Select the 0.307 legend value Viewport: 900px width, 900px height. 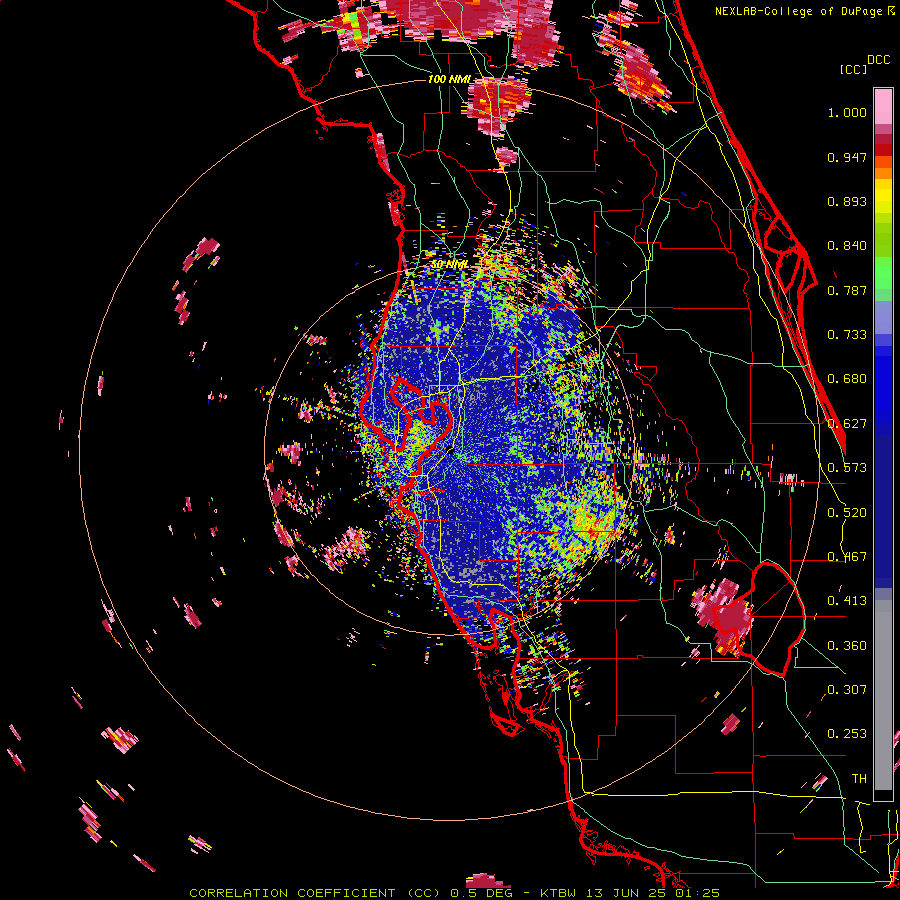tap(847, 689)
